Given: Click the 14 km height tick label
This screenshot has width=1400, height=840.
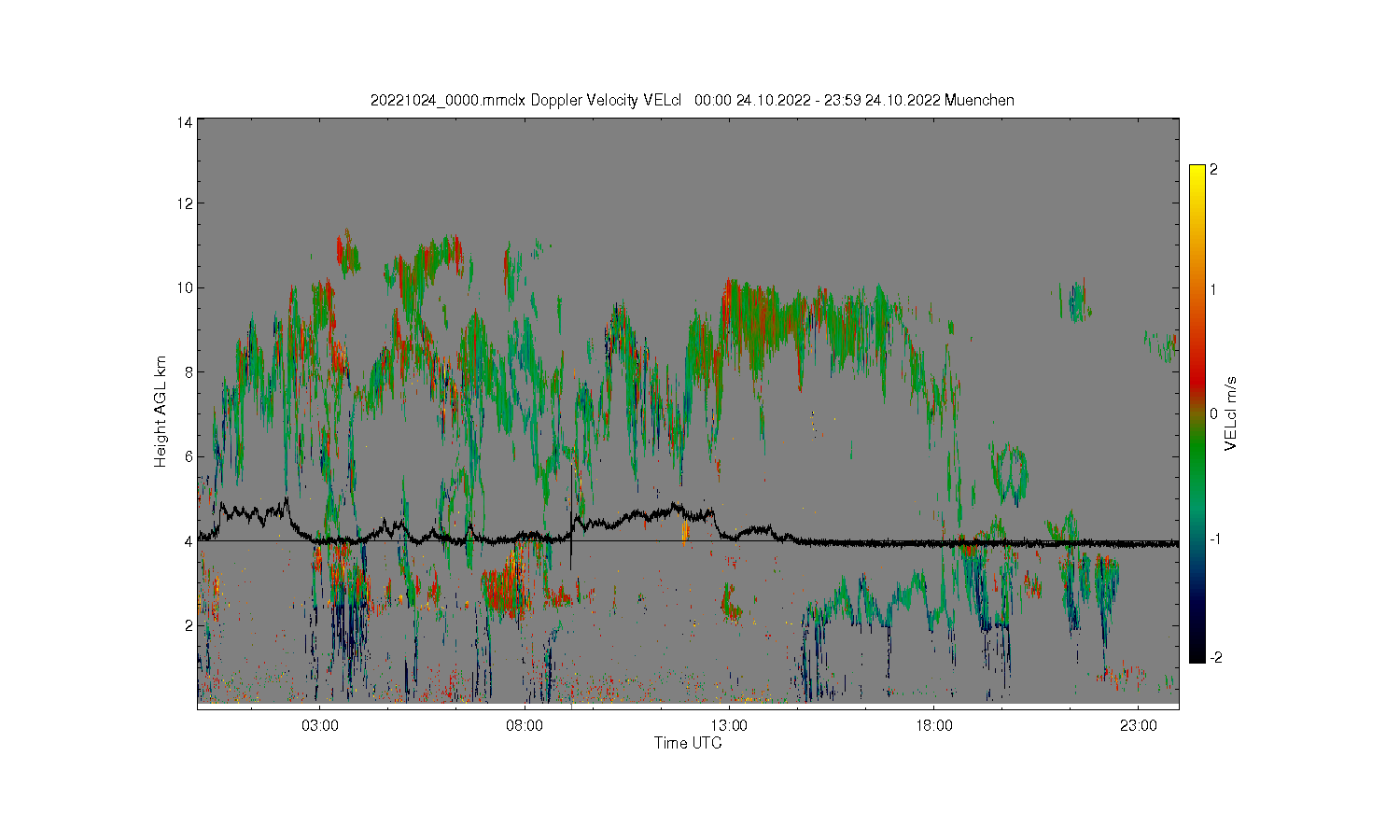Looking at the screenshot, I should click(185, 122).
